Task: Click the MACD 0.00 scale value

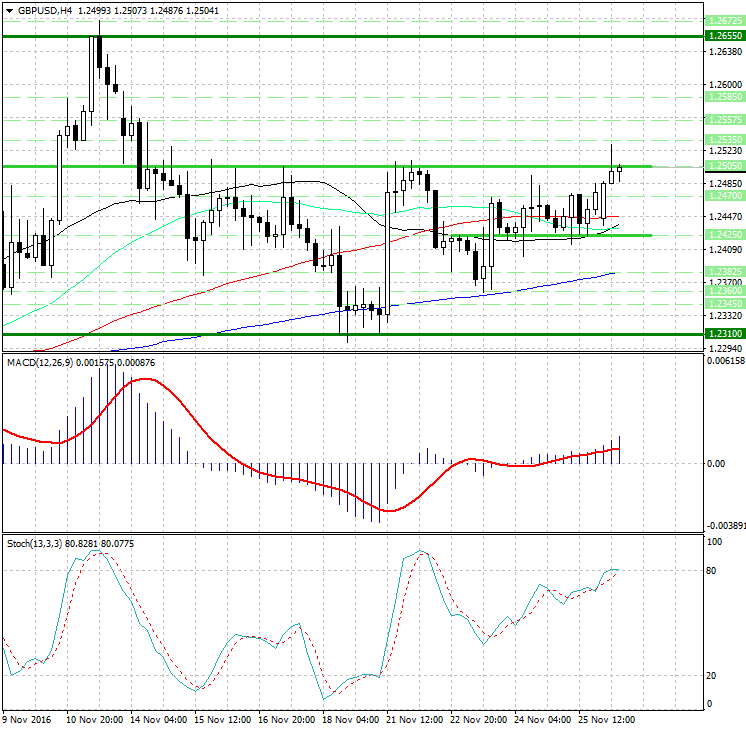Action: 716,464
